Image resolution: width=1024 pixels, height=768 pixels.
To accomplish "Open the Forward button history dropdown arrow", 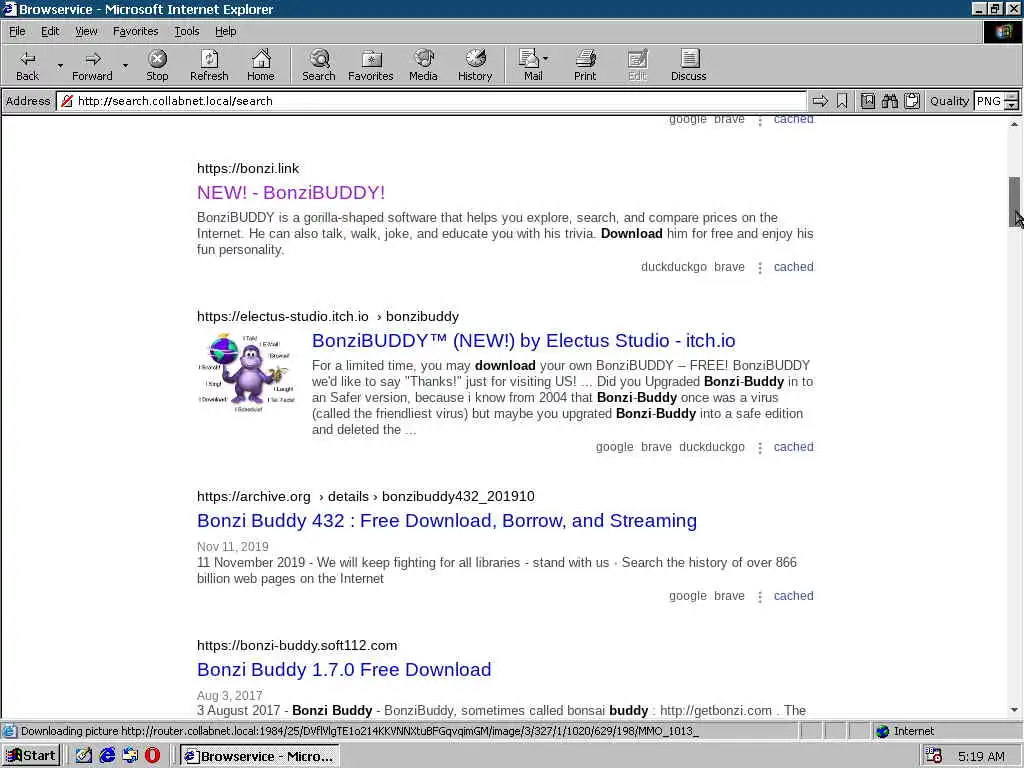I will 125,65.
